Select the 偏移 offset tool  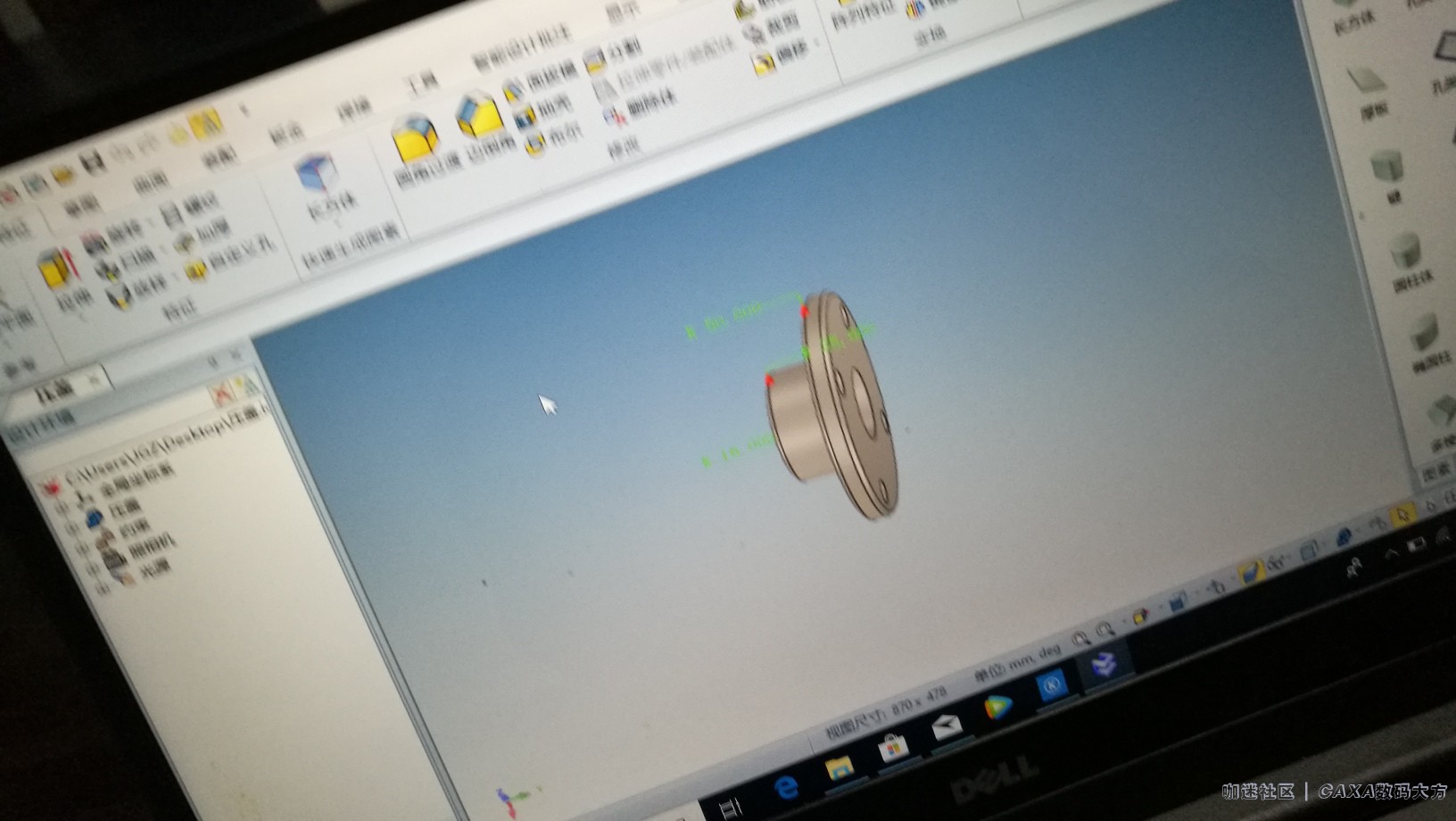coord(782,58)
